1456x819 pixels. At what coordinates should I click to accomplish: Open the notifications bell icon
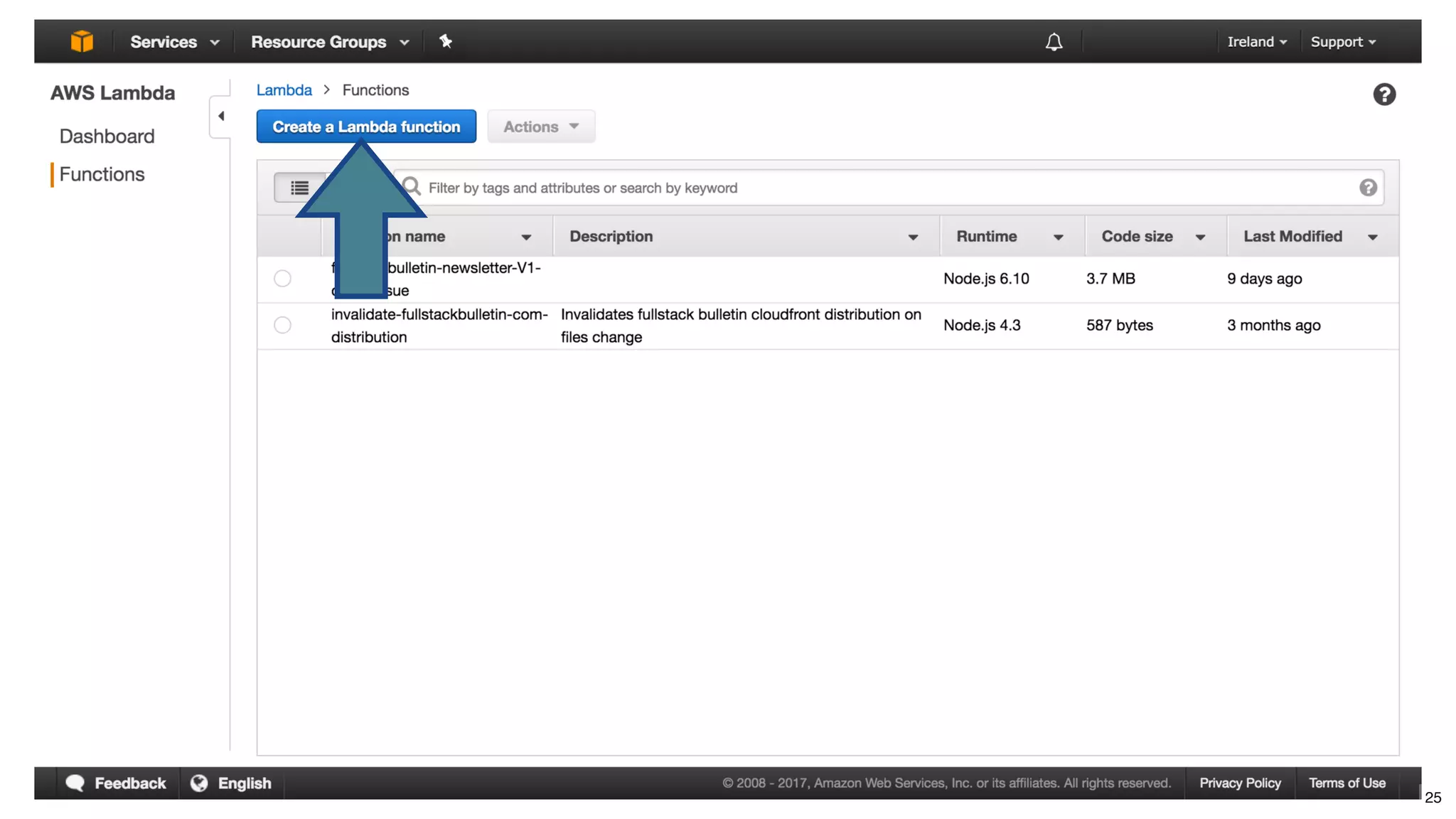(1054, 42)
